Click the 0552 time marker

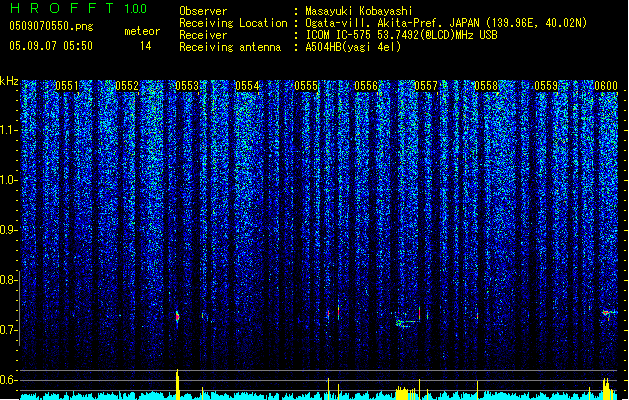pos(127,86)
